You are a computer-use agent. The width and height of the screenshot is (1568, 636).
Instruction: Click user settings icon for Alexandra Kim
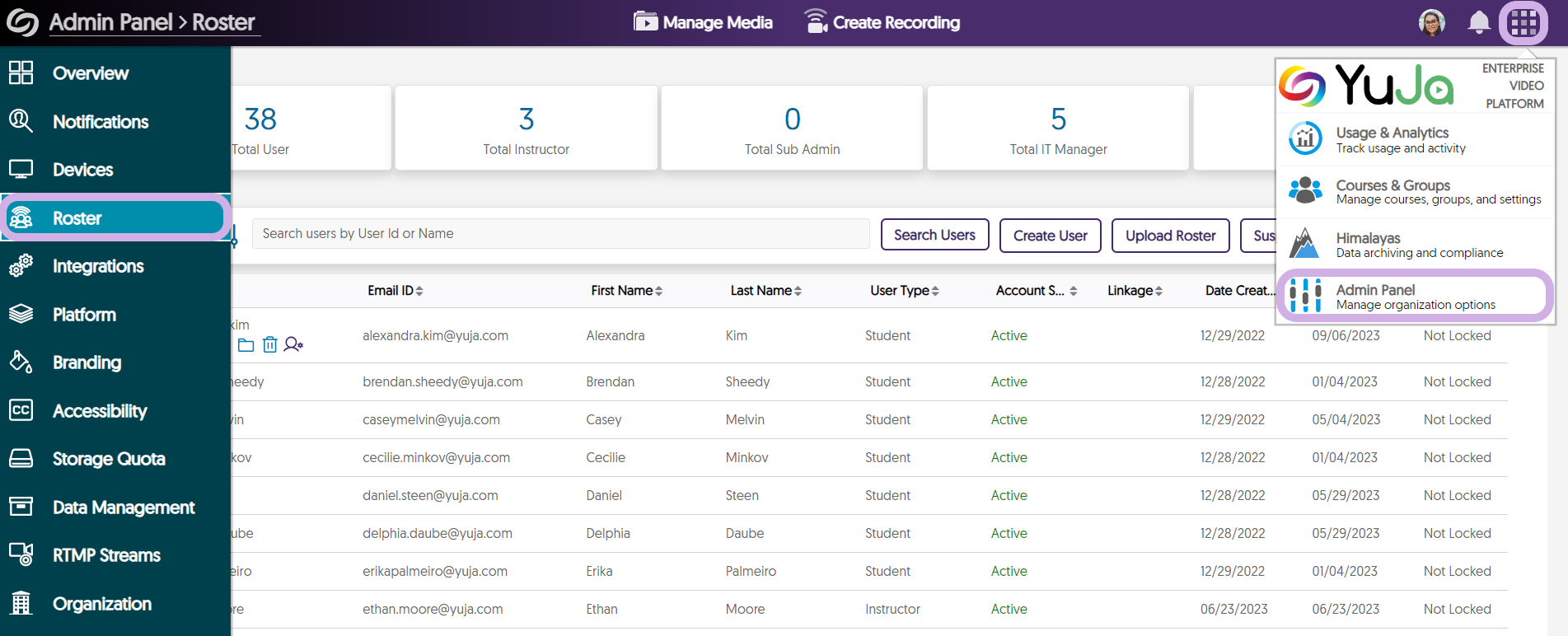[293, 344]
